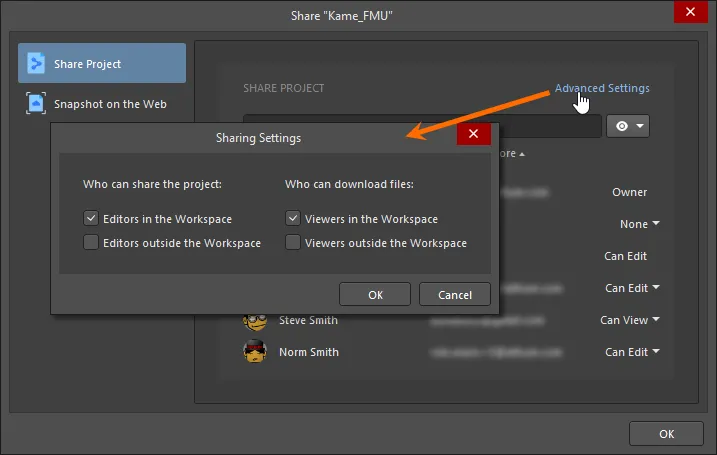Change Steve Smith's Can View permission

(630, 320)
